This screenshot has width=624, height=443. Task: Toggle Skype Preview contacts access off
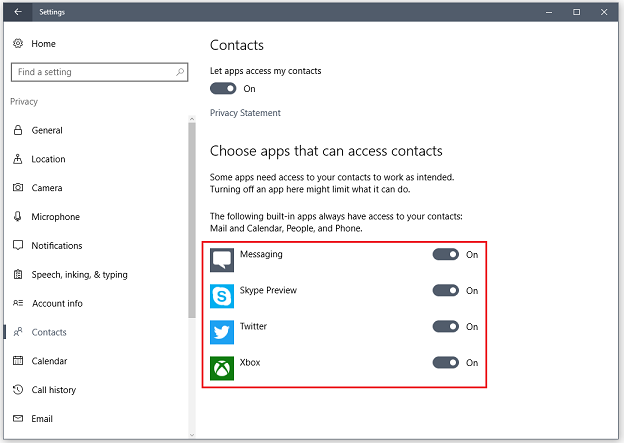click(x=445, y=291)
